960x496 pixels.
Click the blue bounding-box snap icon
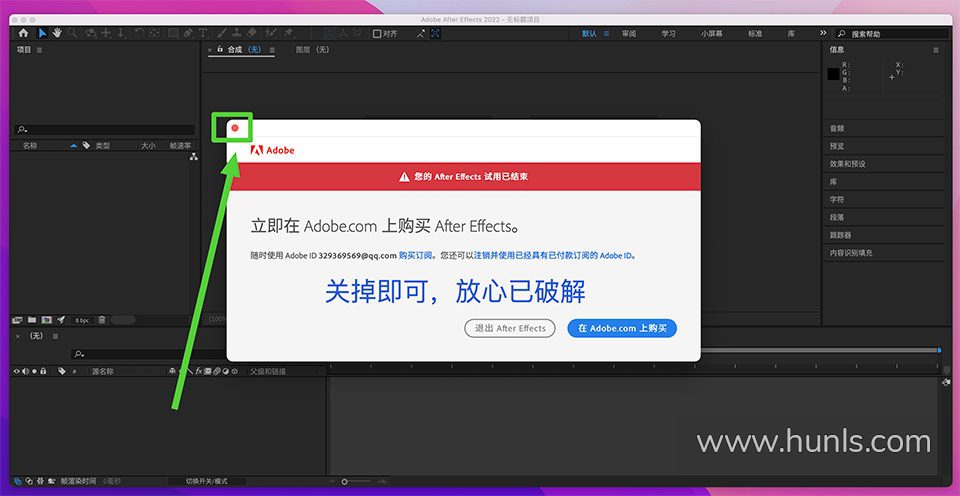pyautogui.click(x=435, y=34)
